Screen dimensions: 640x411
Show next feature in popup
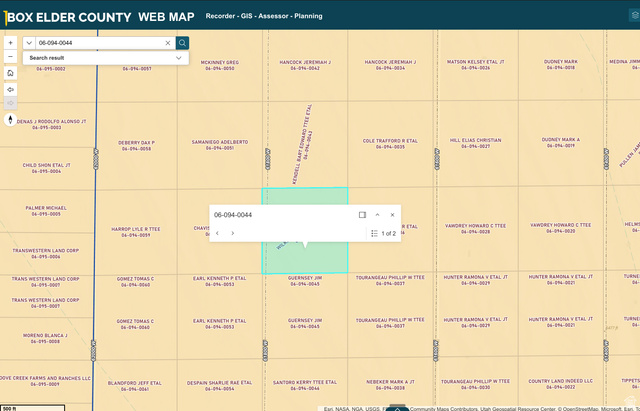click(233, 233)
